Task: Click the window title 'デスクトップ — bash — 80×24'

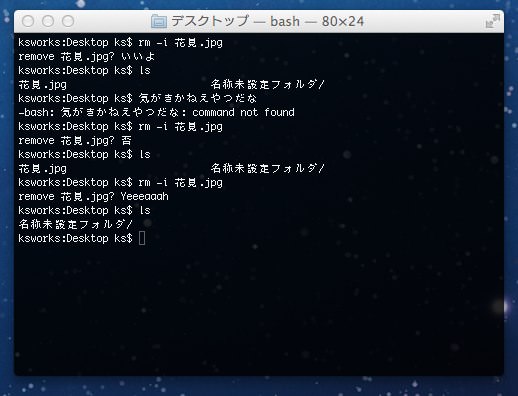Action: coord(267,22)
